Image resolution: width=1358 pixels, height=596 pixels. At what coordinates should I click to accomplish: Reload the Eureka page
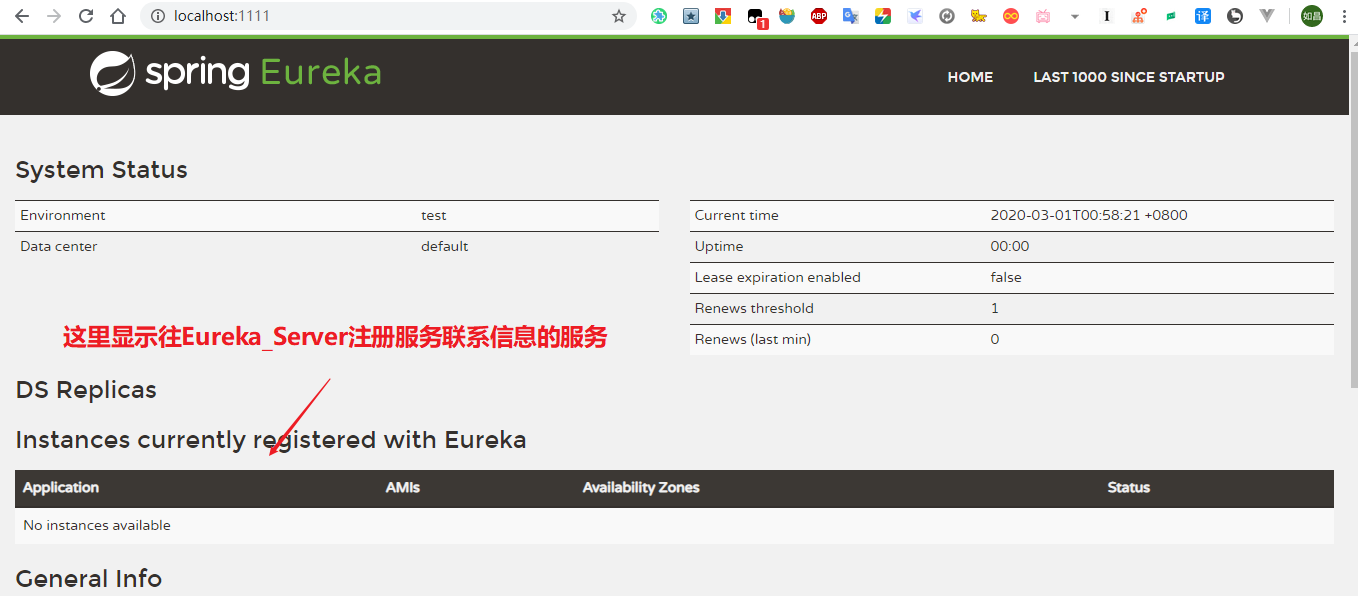coord(86,16)
